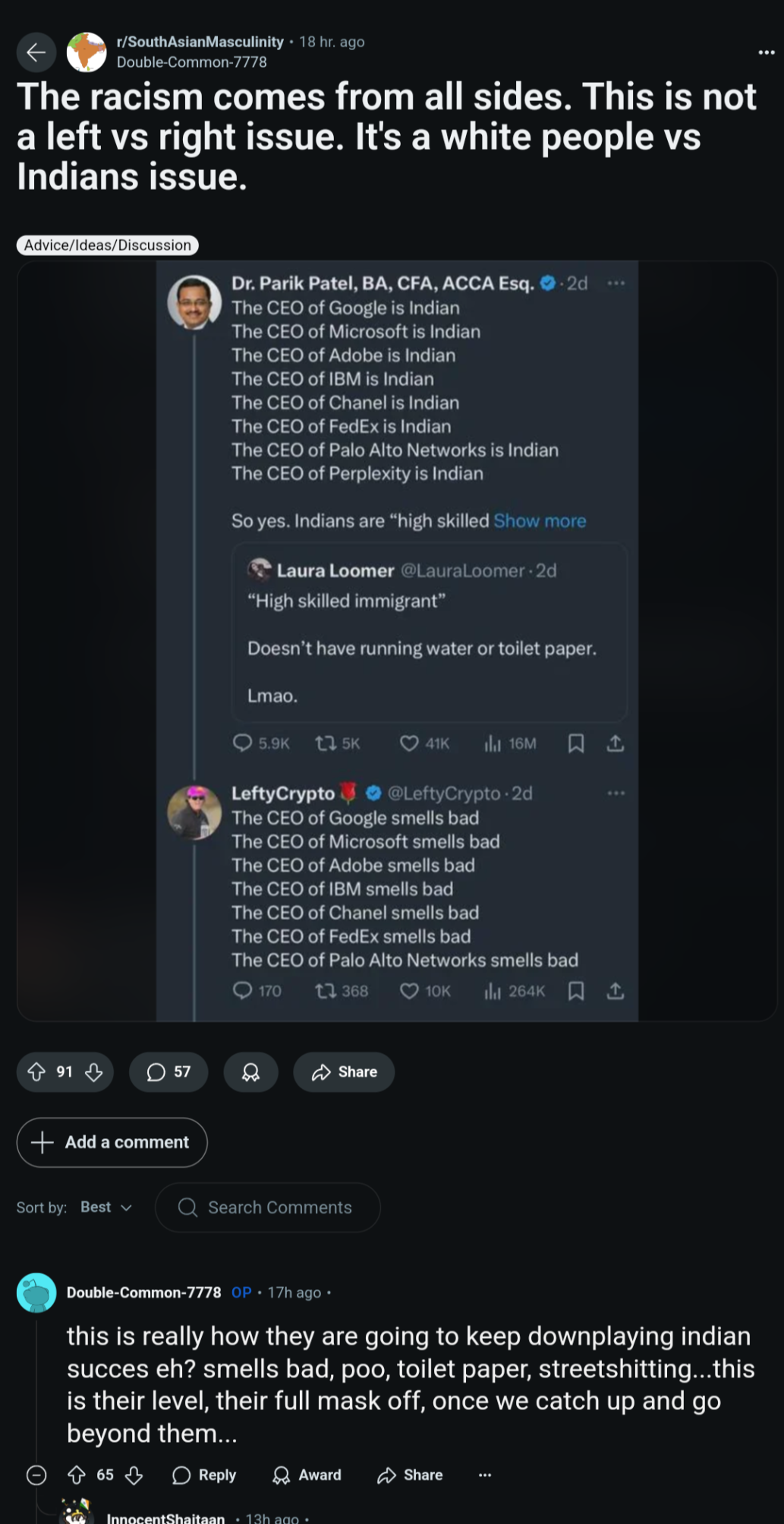
Task: Go back using the back arrow
Action: coord(36,52)
